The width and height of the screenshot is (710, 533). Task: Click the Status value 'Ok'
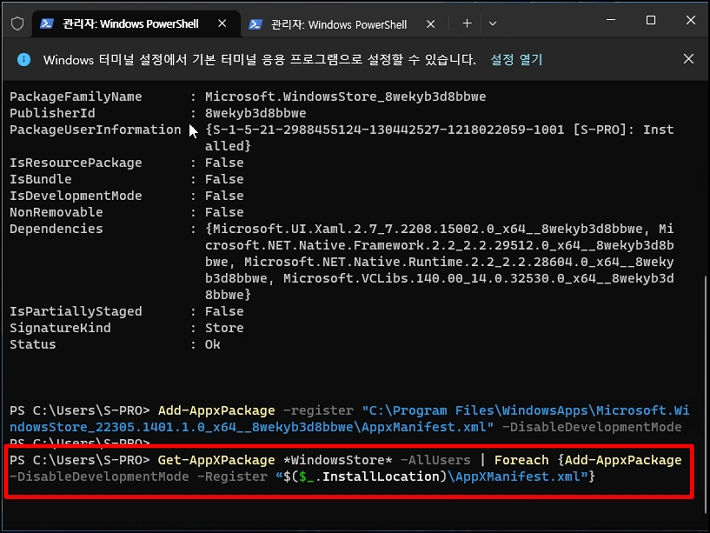[x=212, y=345]
